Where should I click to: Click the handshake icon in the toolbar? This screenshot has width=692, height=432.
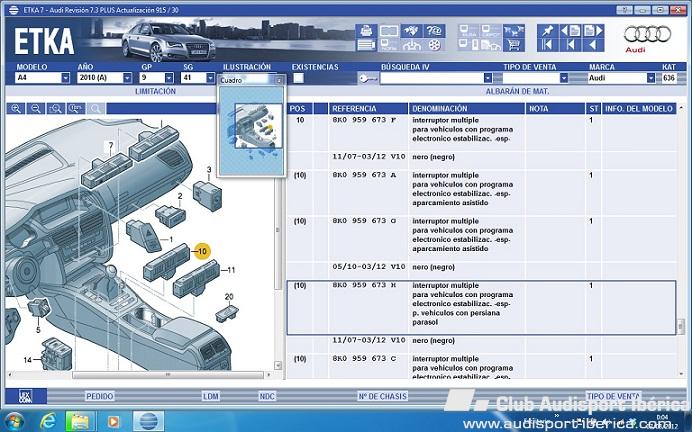tap(411, 31)
